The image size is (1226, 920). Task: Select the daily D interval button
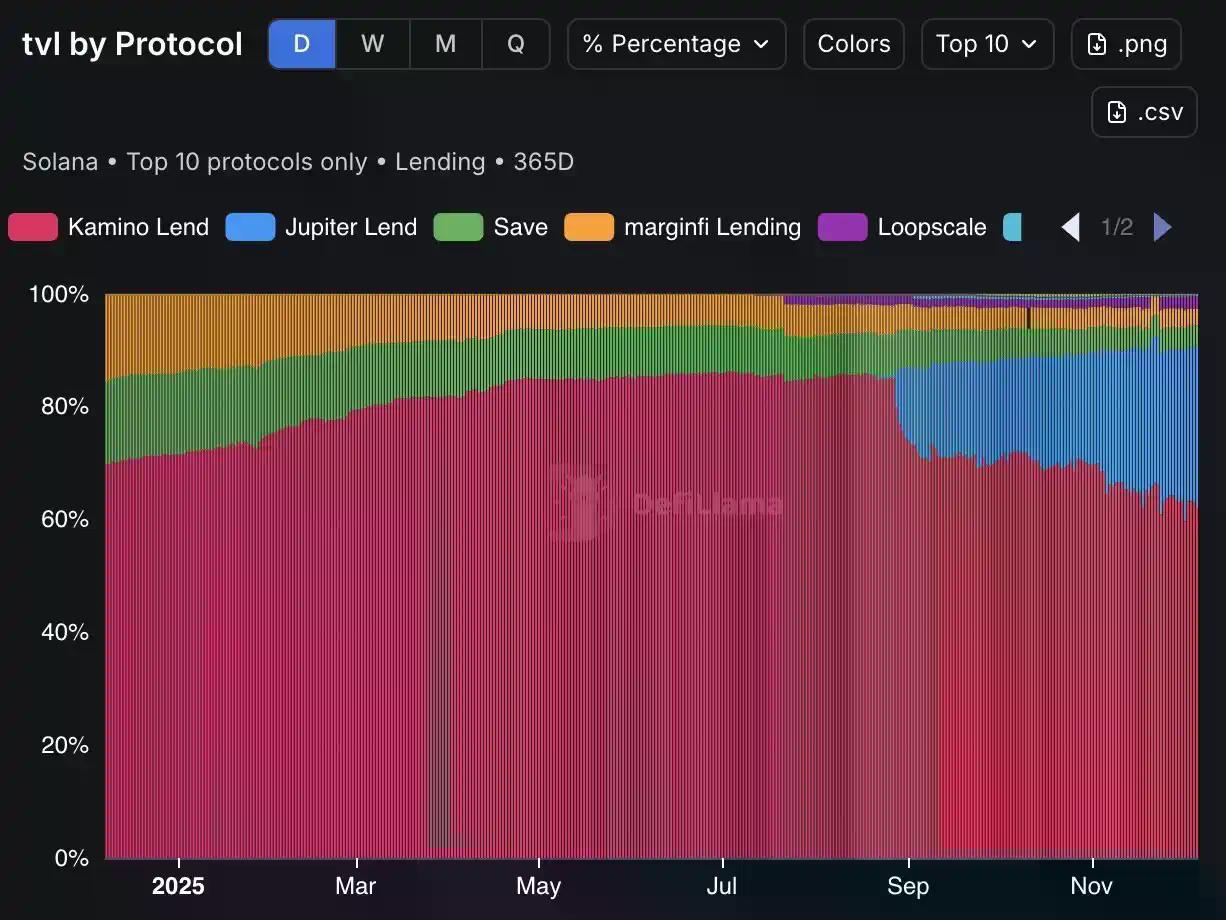302,44
